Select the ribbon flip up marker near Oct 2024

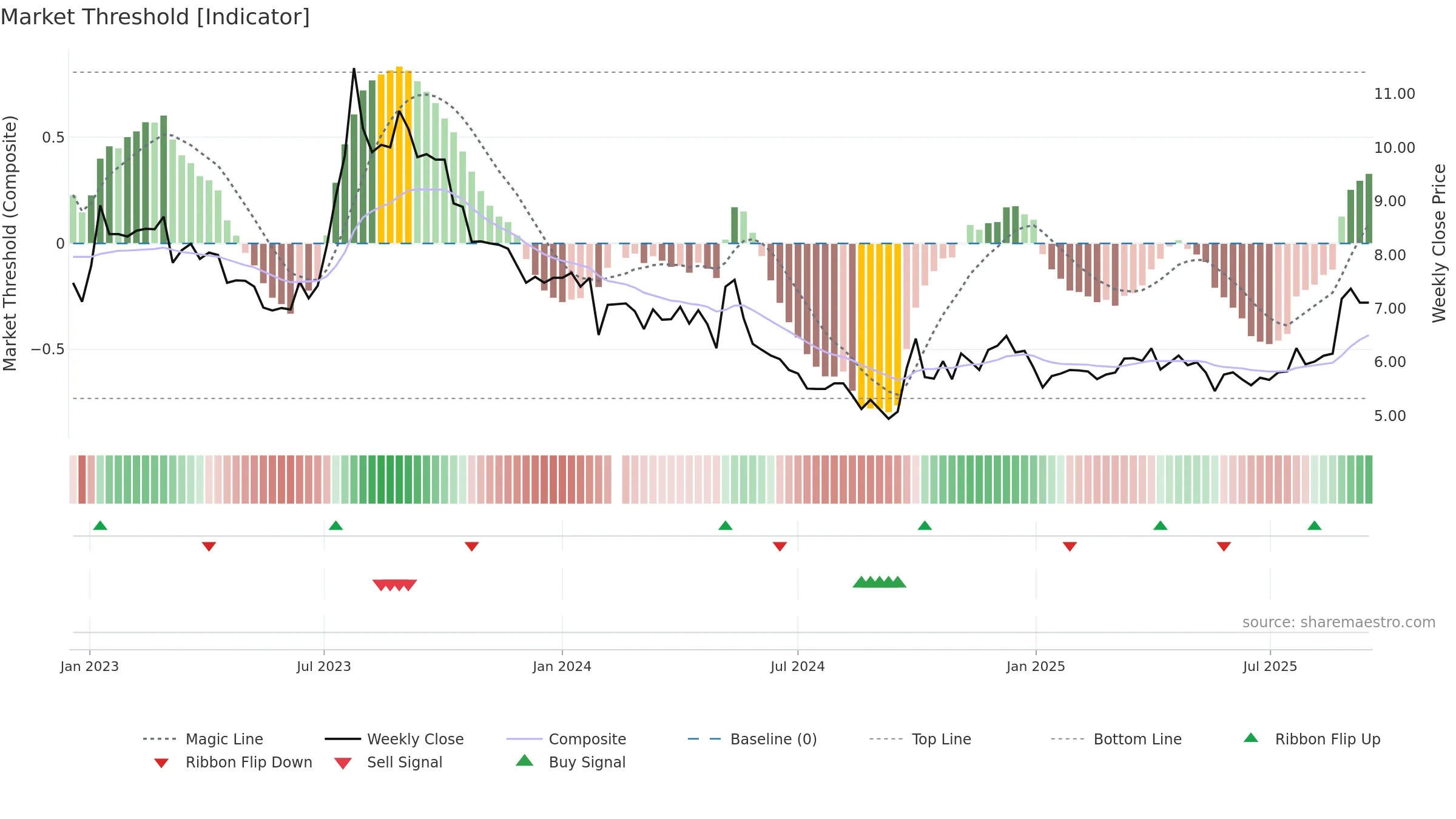(x=925, y=525)
